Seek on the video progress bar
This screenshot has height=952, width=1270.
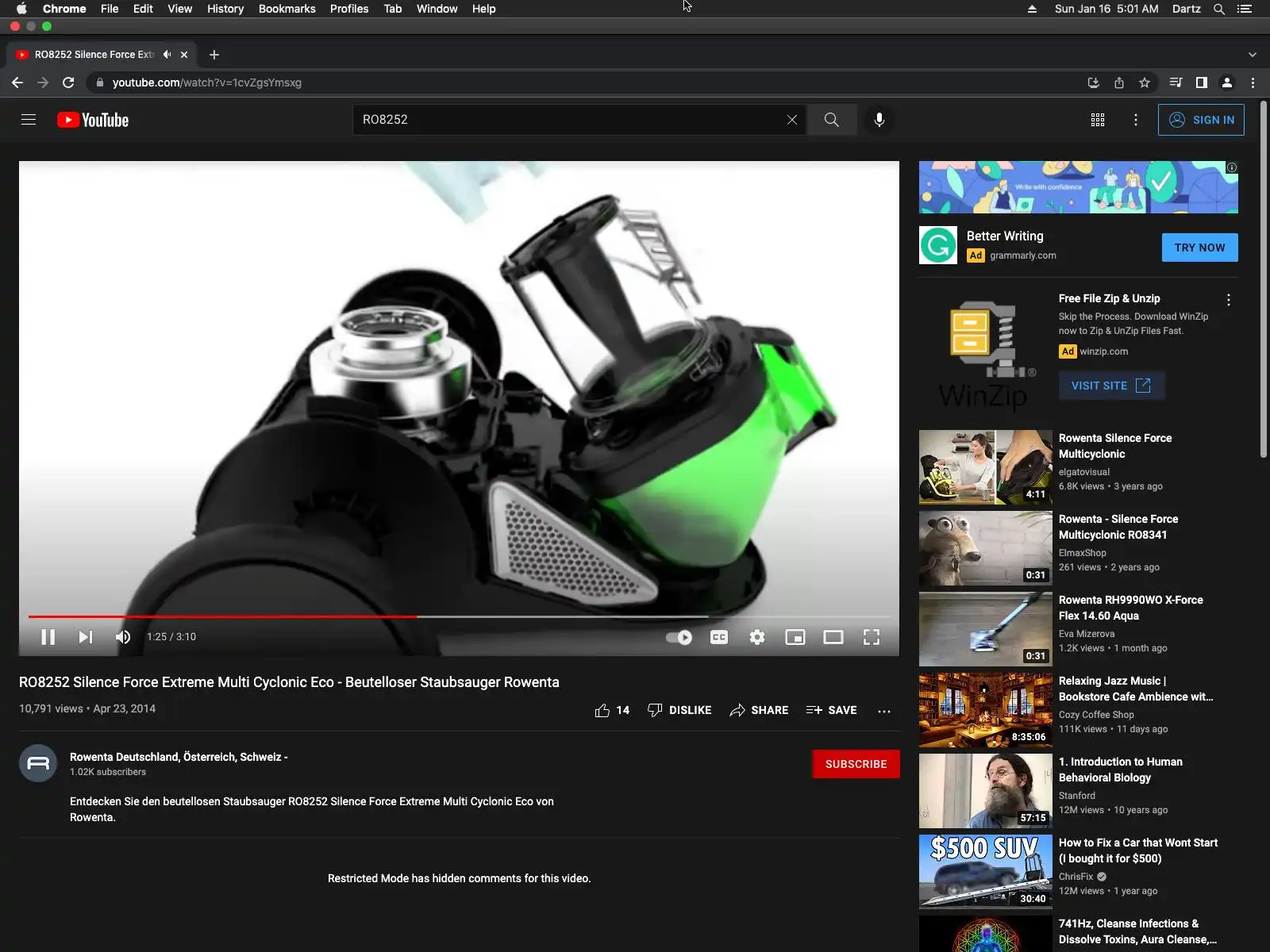click(459, 616)
